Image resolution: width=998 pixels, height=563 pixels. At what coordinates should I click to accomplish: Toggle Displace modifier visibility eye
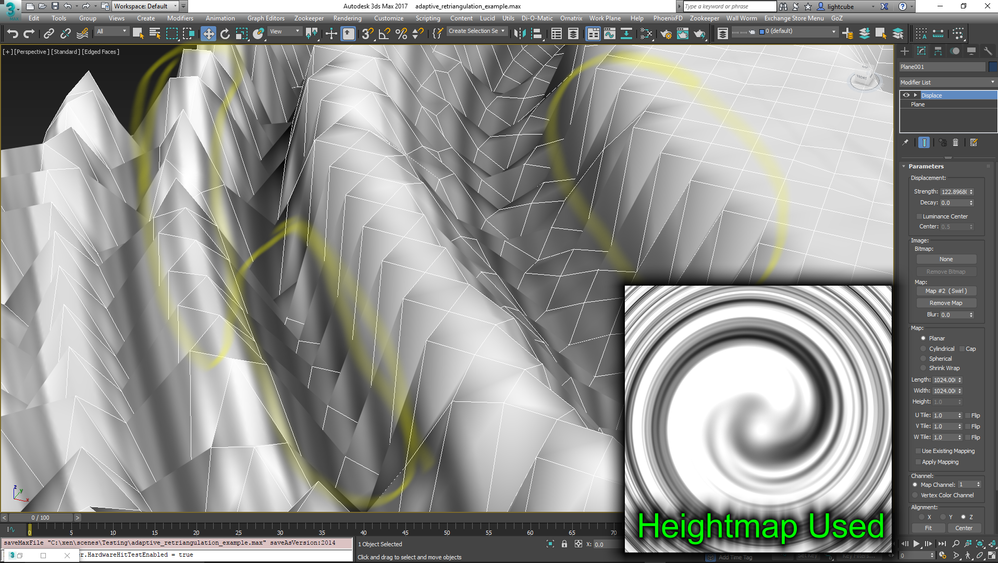(906, 95)
